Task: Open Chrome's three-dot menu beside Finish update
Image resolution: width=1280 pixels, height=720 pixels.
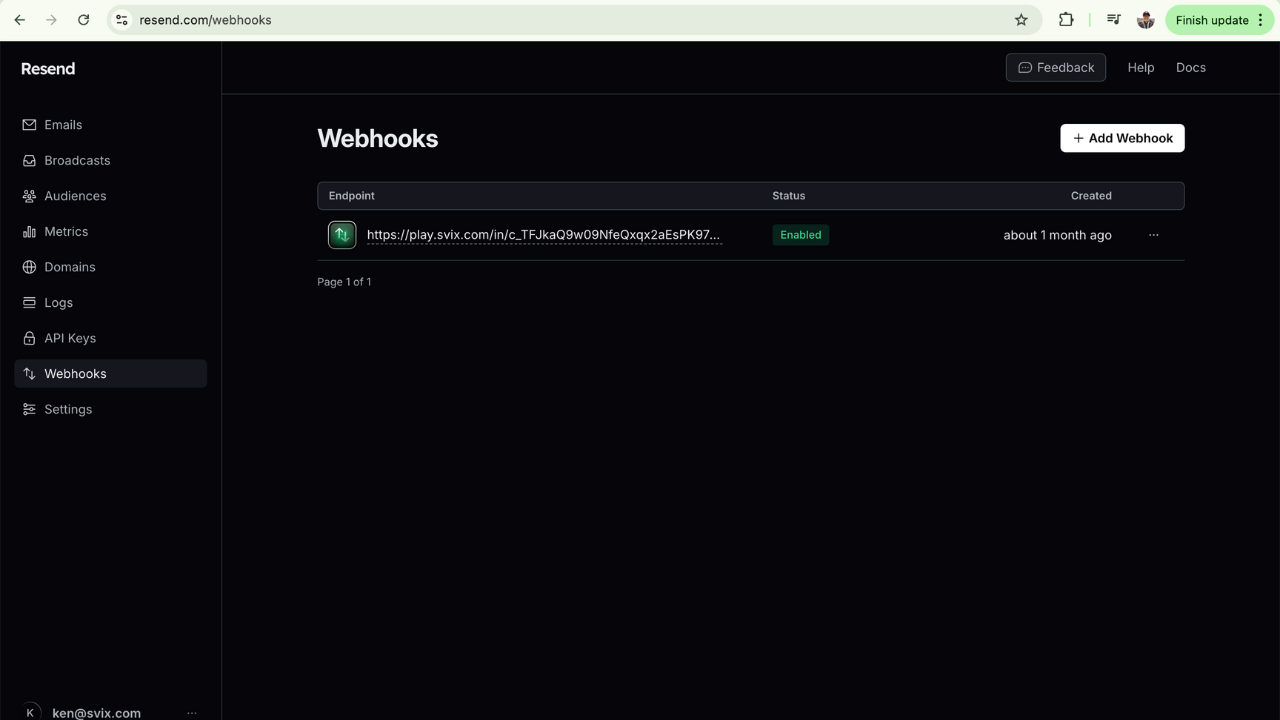Action: 1260,20
